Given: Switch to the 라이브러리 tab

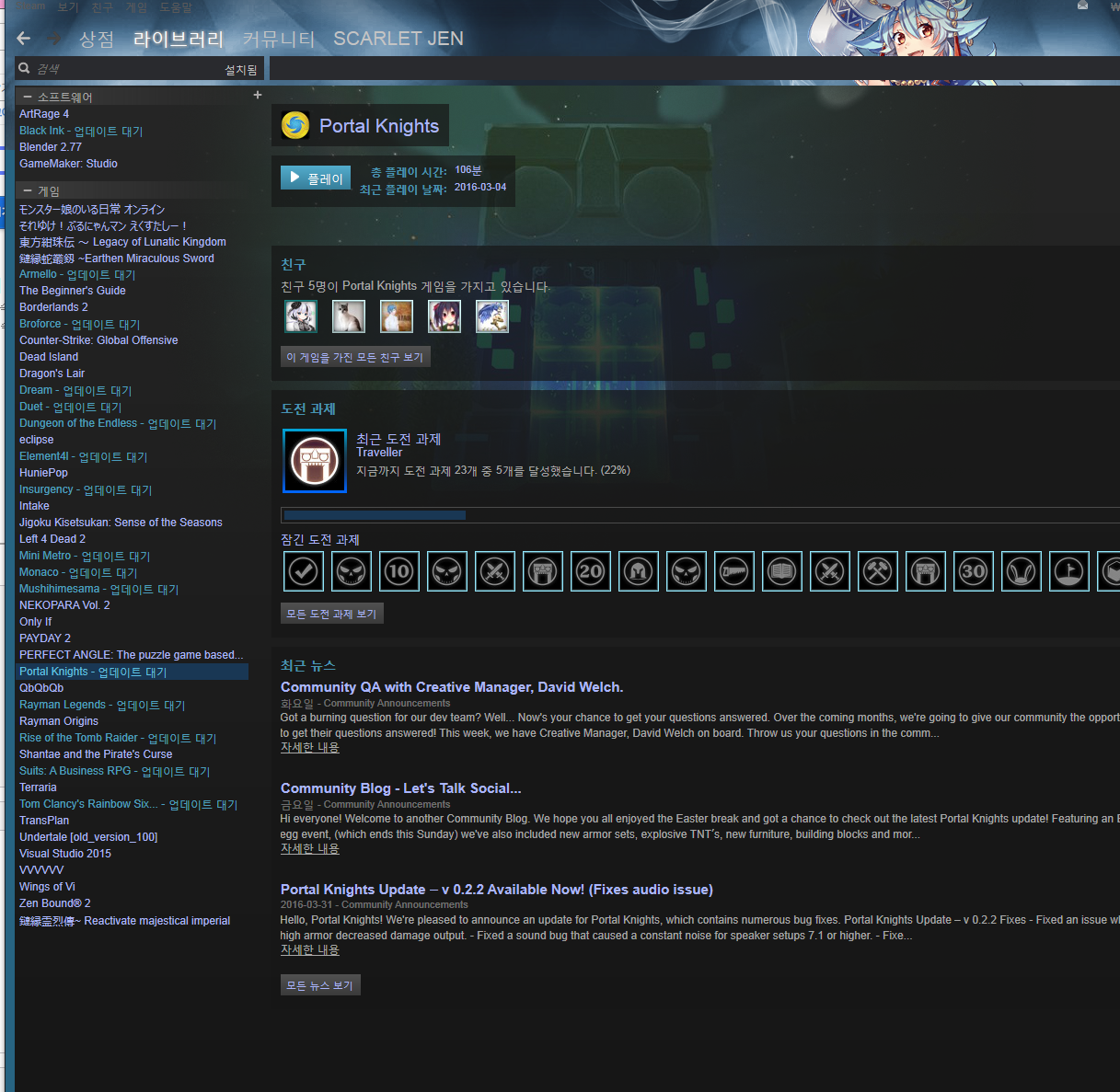Looking at the screenshot, I should [x=179, y=39].
